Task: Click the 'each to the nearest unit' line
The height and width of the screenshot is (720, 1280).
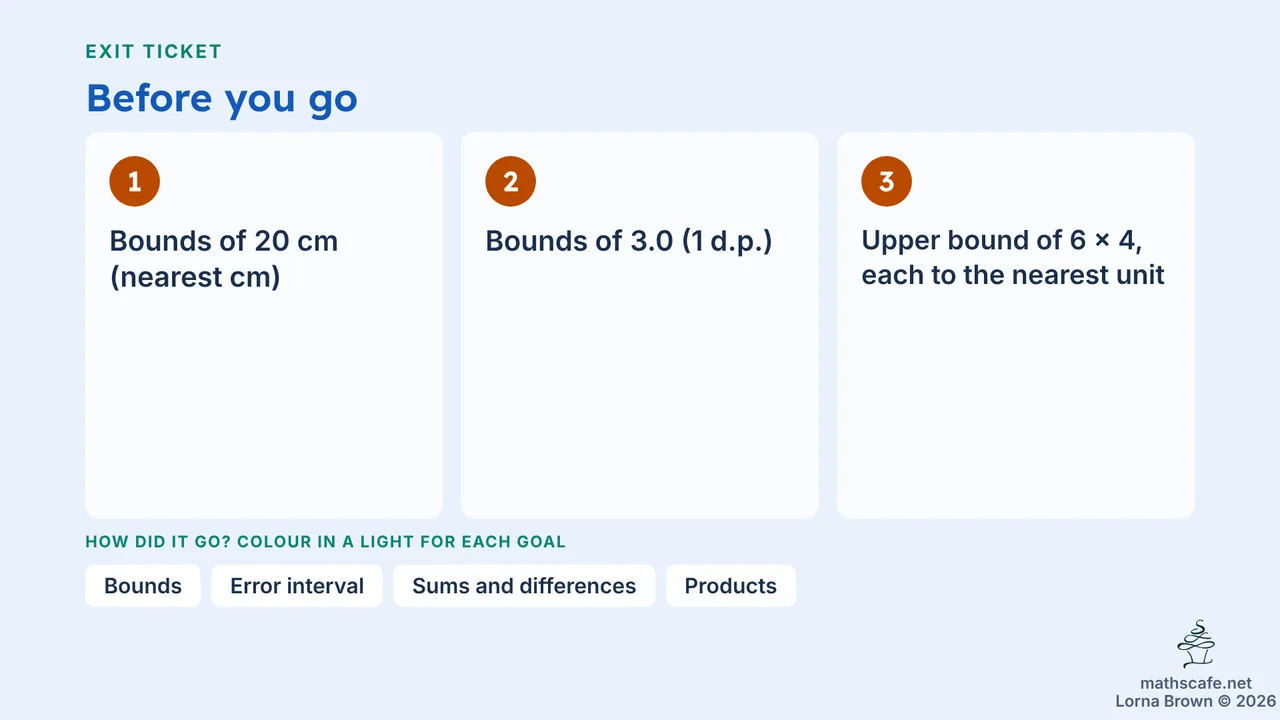Action: coord(1013,275)
